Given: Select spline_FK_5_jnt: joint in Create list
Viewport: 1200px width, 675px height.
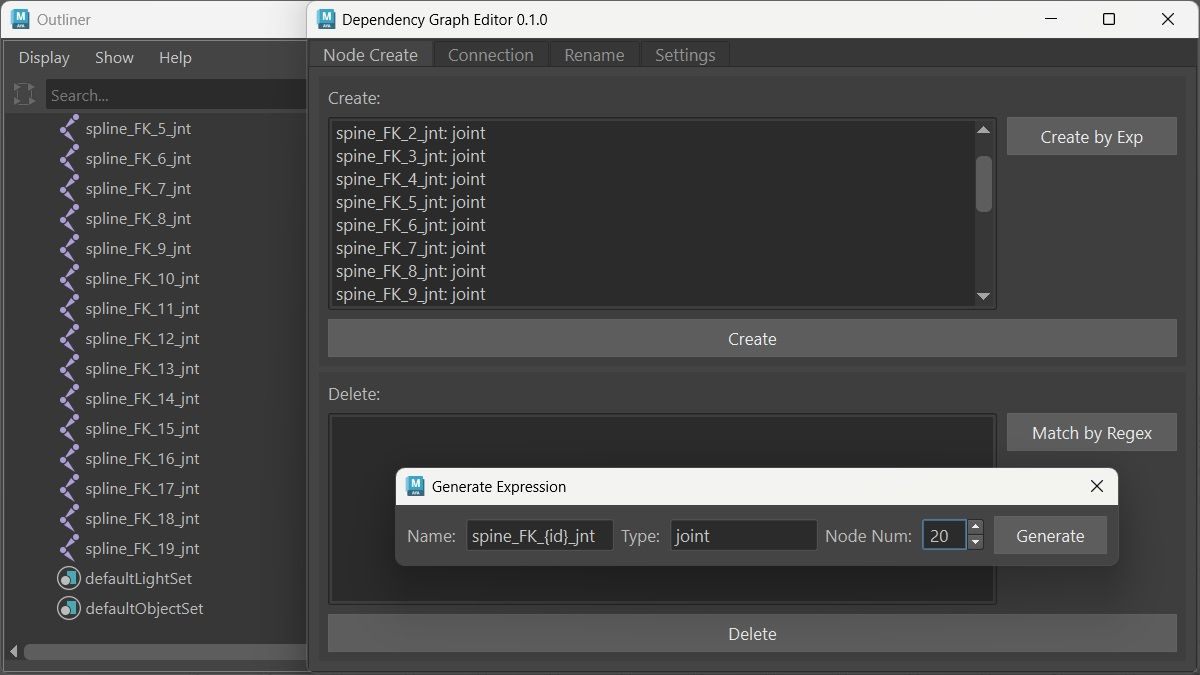Looking at the screenshot, I should (411, 202).
